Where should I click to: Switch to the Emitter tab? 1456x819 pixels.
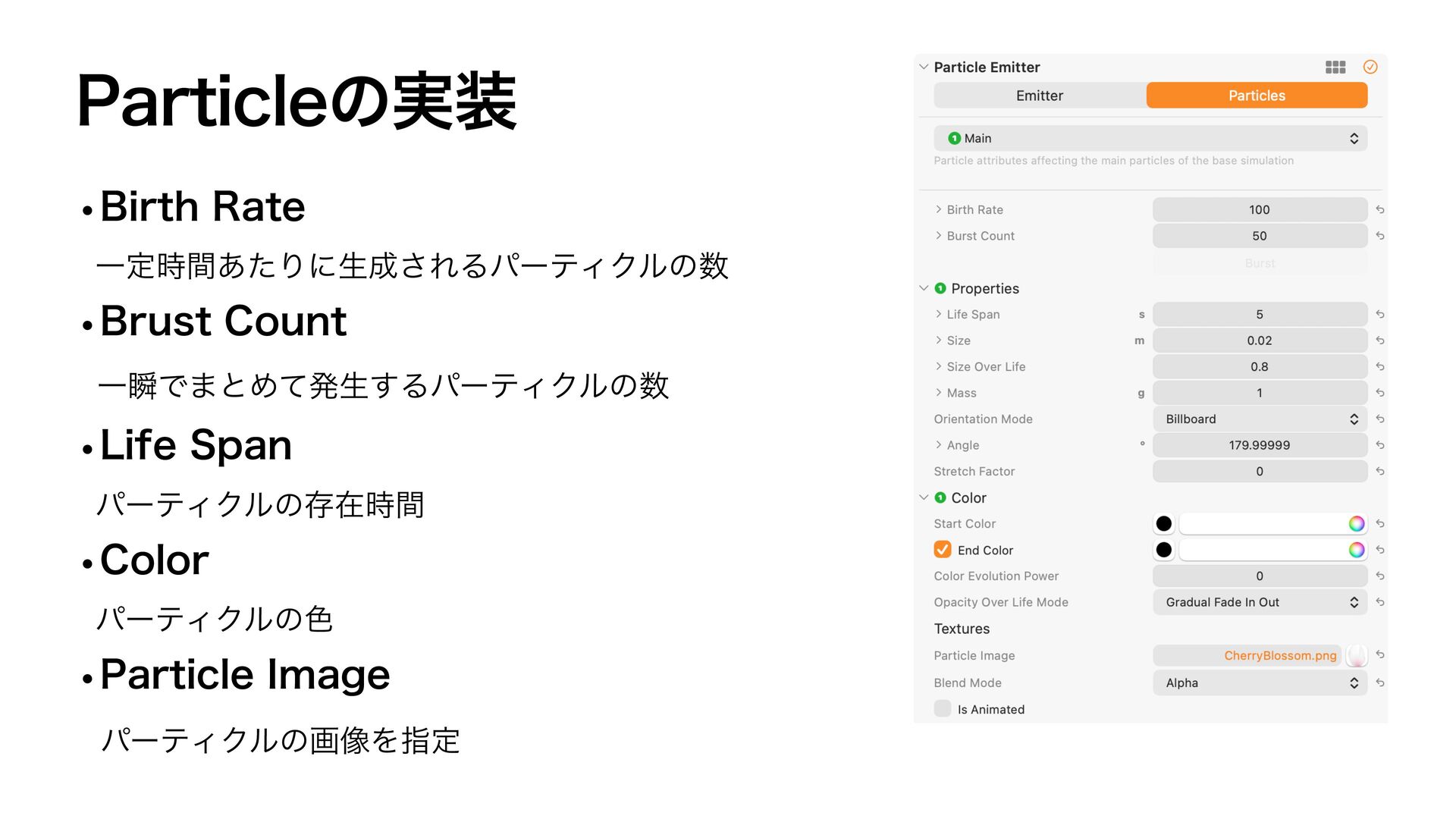click(x=1039, y=96)
